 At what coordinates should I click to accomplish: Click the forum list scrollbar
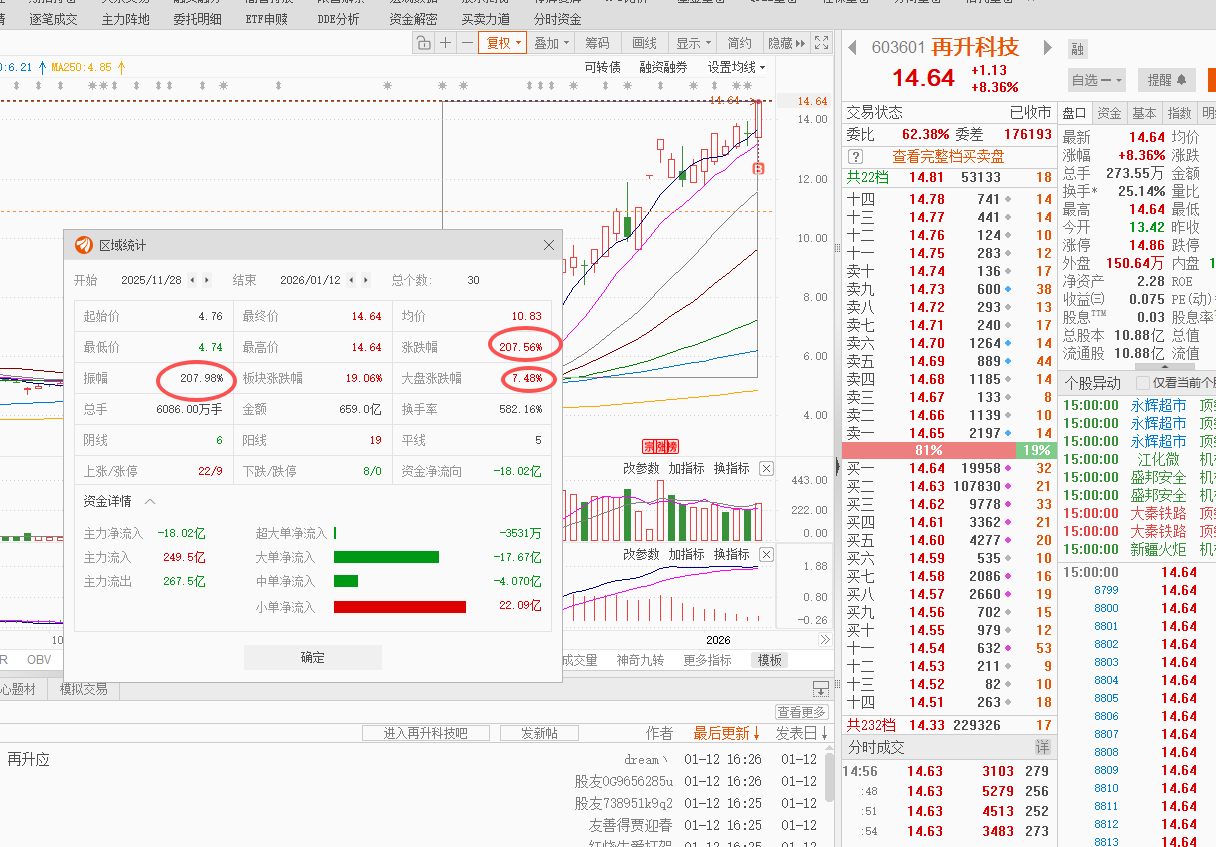click(828, 779)
